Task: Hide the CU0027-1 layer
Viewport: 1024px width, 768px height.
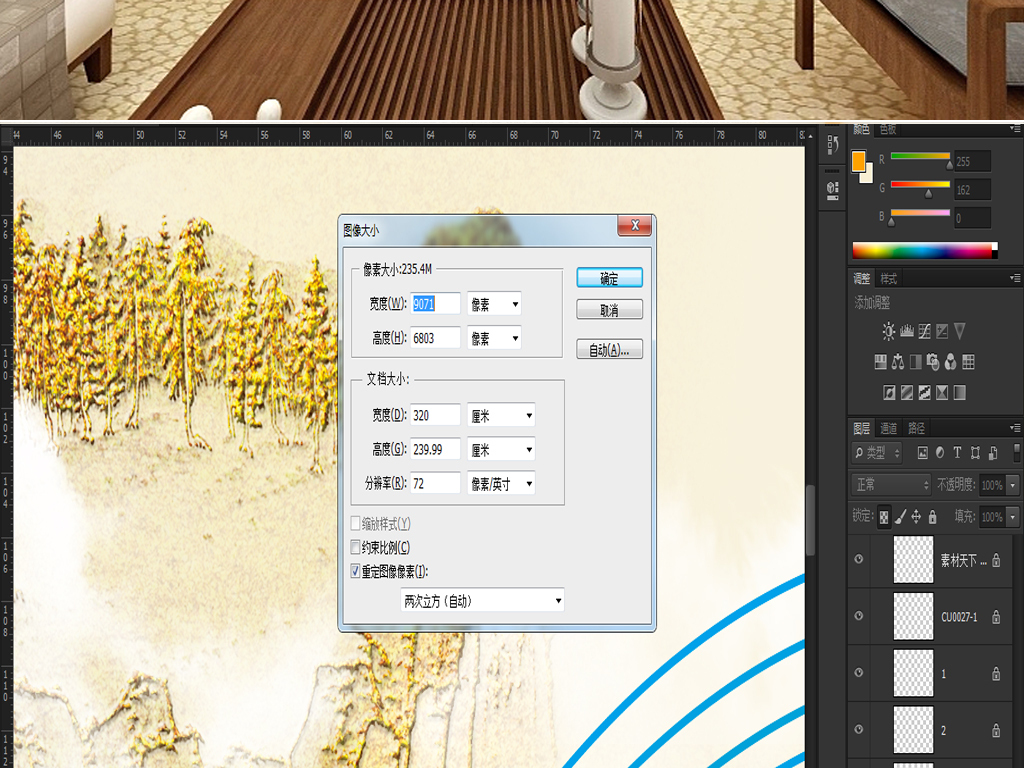Action: click(859, 617)
